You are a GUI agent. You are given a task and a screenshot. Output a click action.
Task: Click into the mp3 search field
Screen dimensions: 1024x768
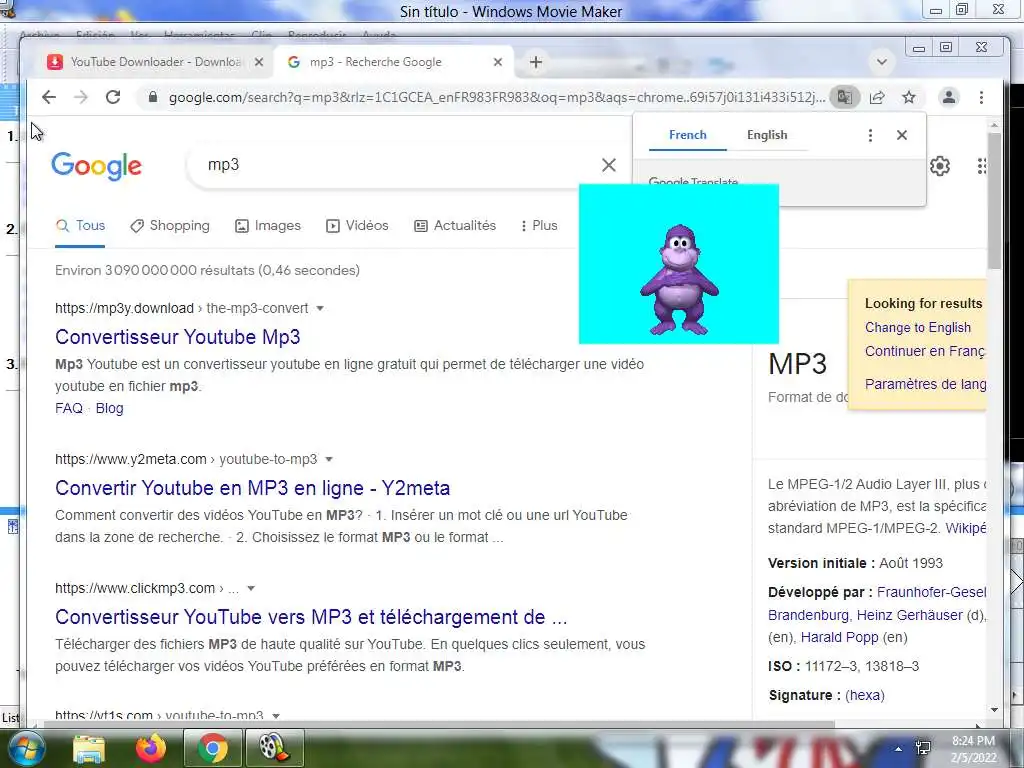coord(398,165)
